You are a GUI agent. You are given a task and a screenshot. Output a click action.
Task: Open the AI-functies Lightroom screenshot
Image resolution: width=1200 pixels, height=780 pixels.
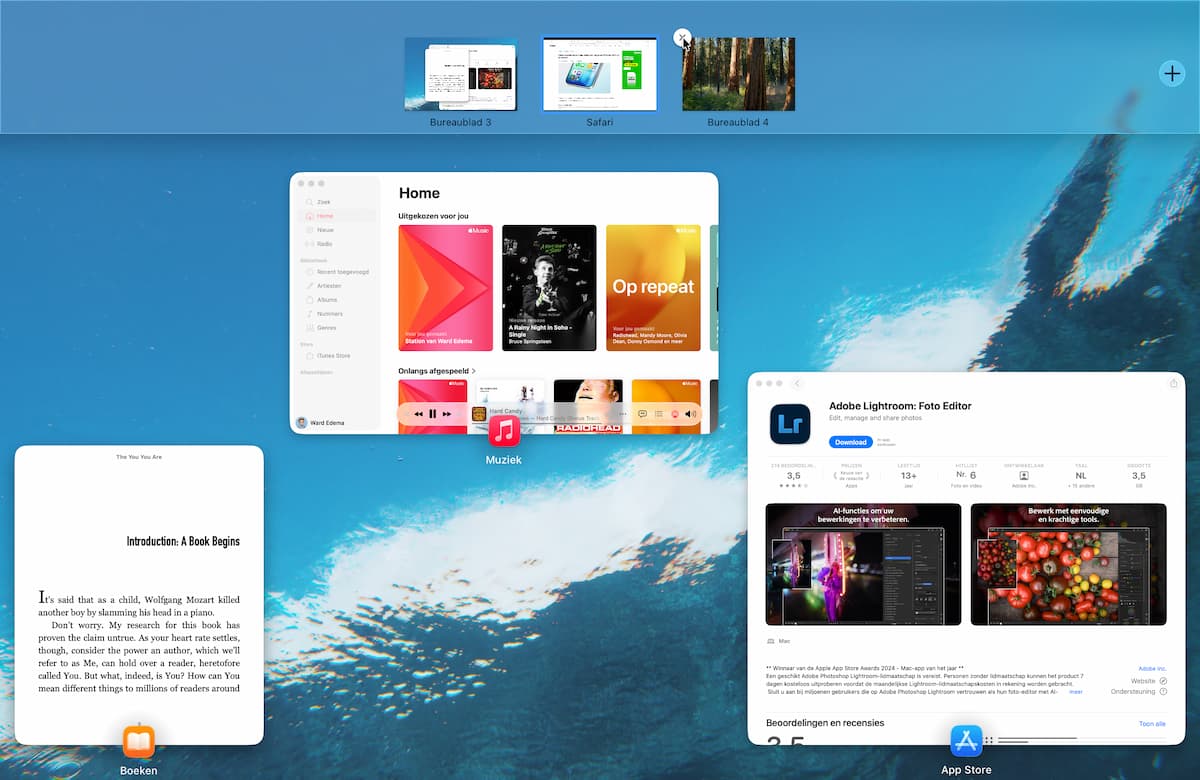(x=863, y=564)
